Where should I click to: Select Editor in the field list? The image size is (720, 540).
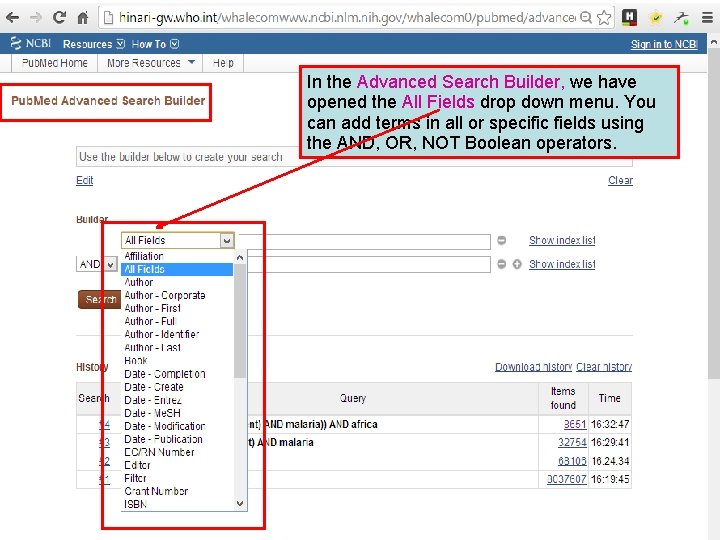coord(178,465)
